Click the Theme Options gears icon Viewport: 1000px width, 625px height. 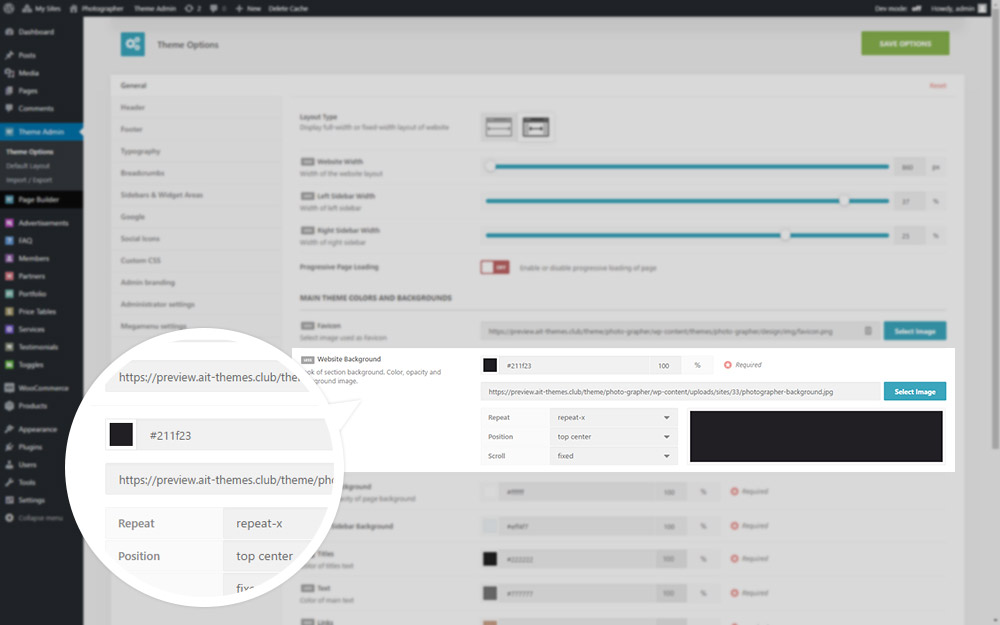[x=133, y=44]
